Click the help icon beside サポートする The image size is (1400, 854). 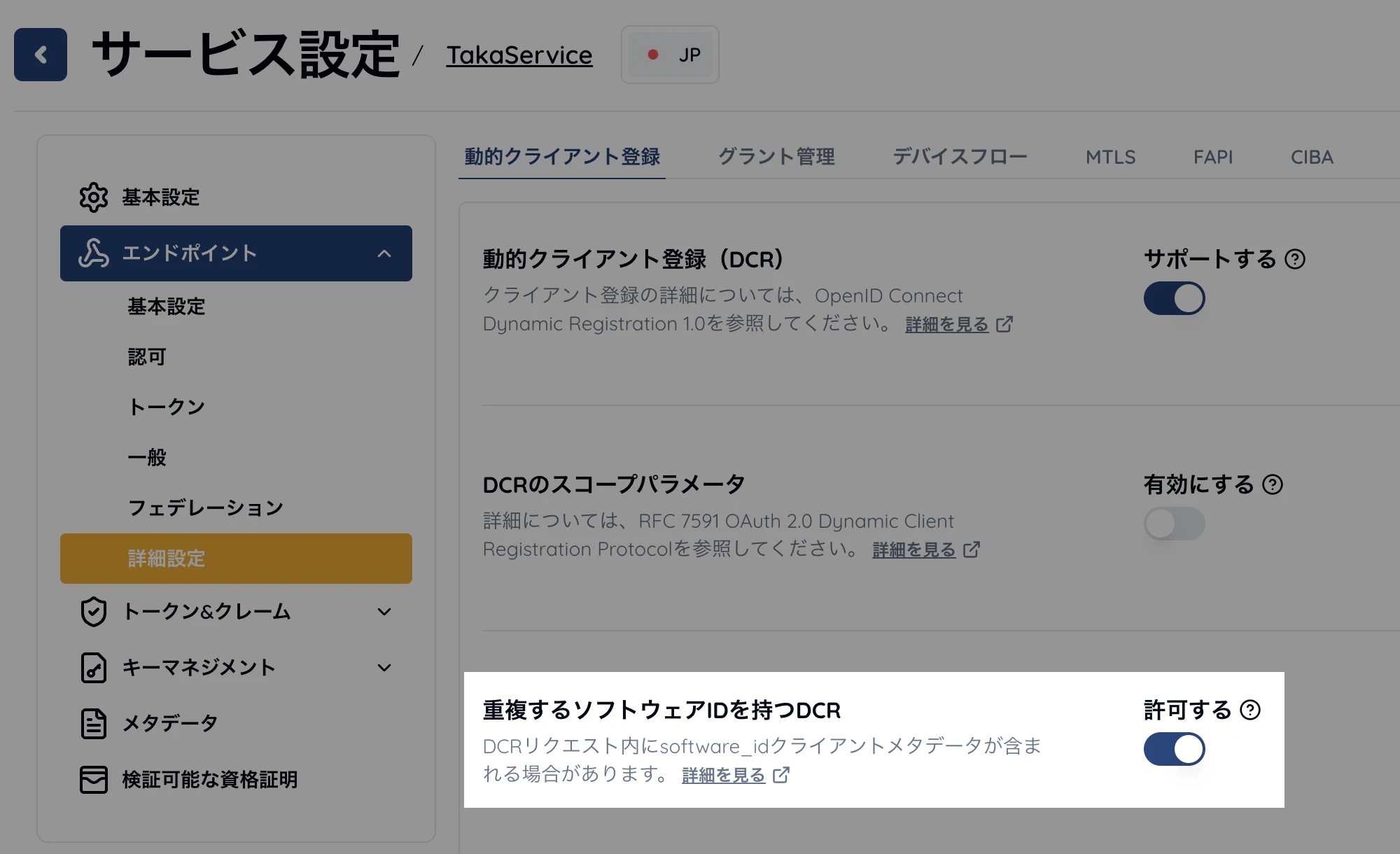pos(1296,258)
